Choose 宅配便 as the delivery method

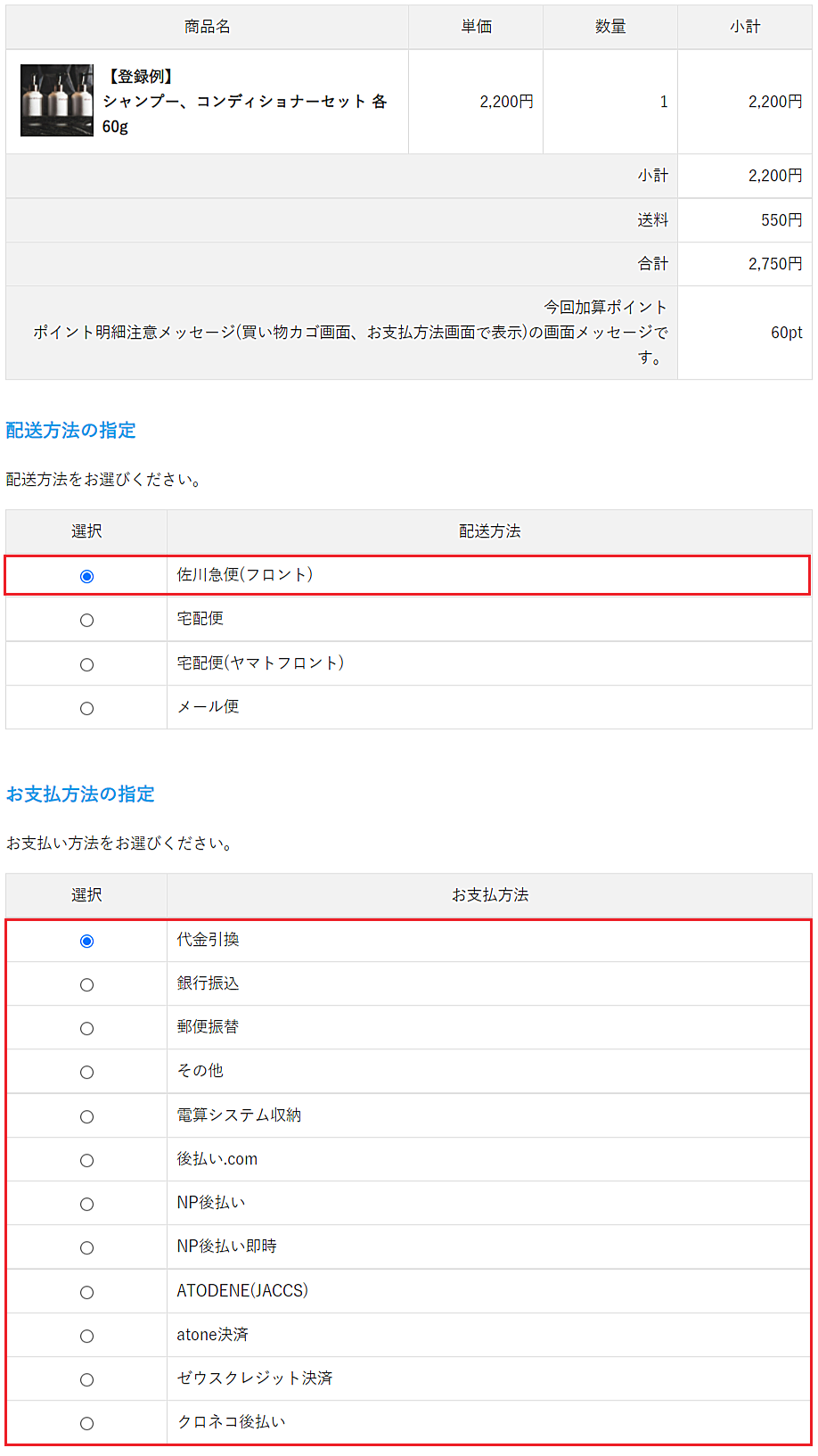coord(86,620)
